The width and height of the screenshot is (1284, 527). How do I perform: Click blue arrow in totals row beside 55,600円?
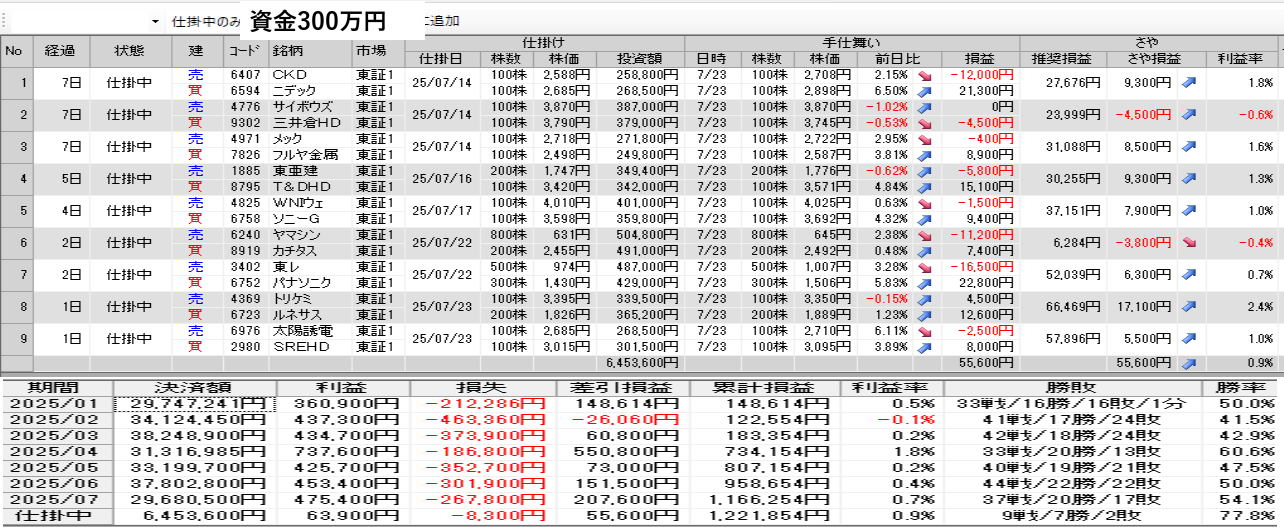(1189, 364)
